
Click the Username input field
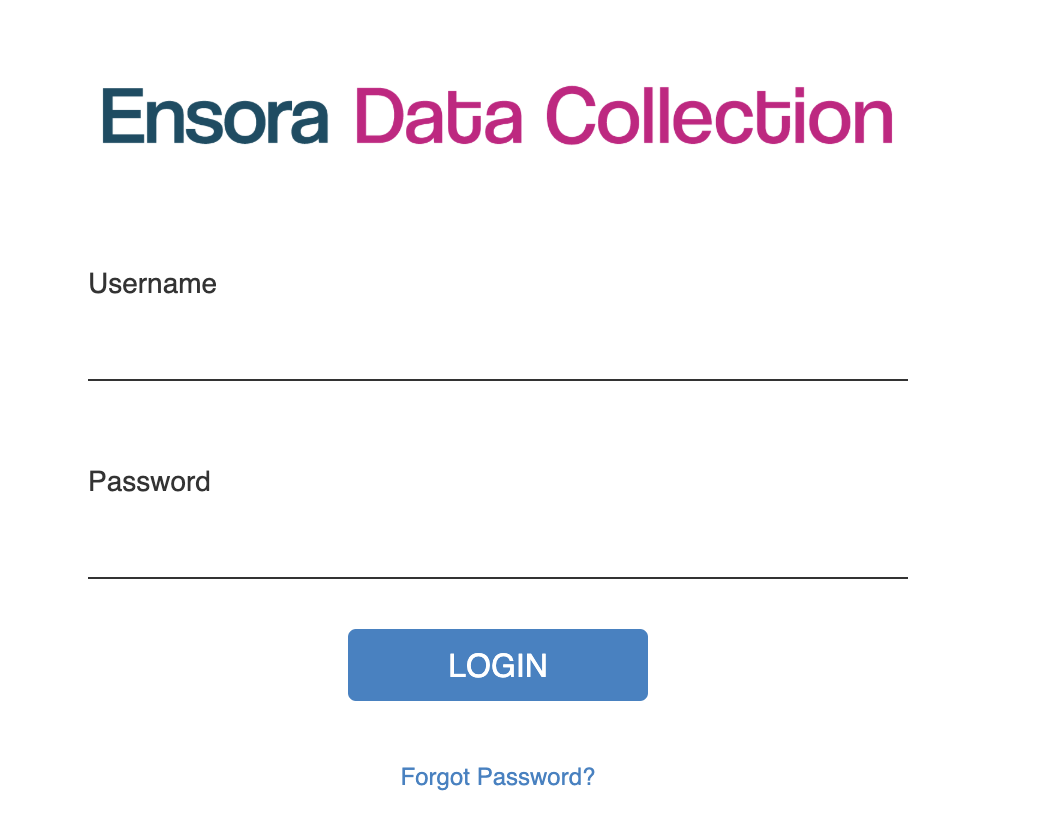[x=498, y=351]
